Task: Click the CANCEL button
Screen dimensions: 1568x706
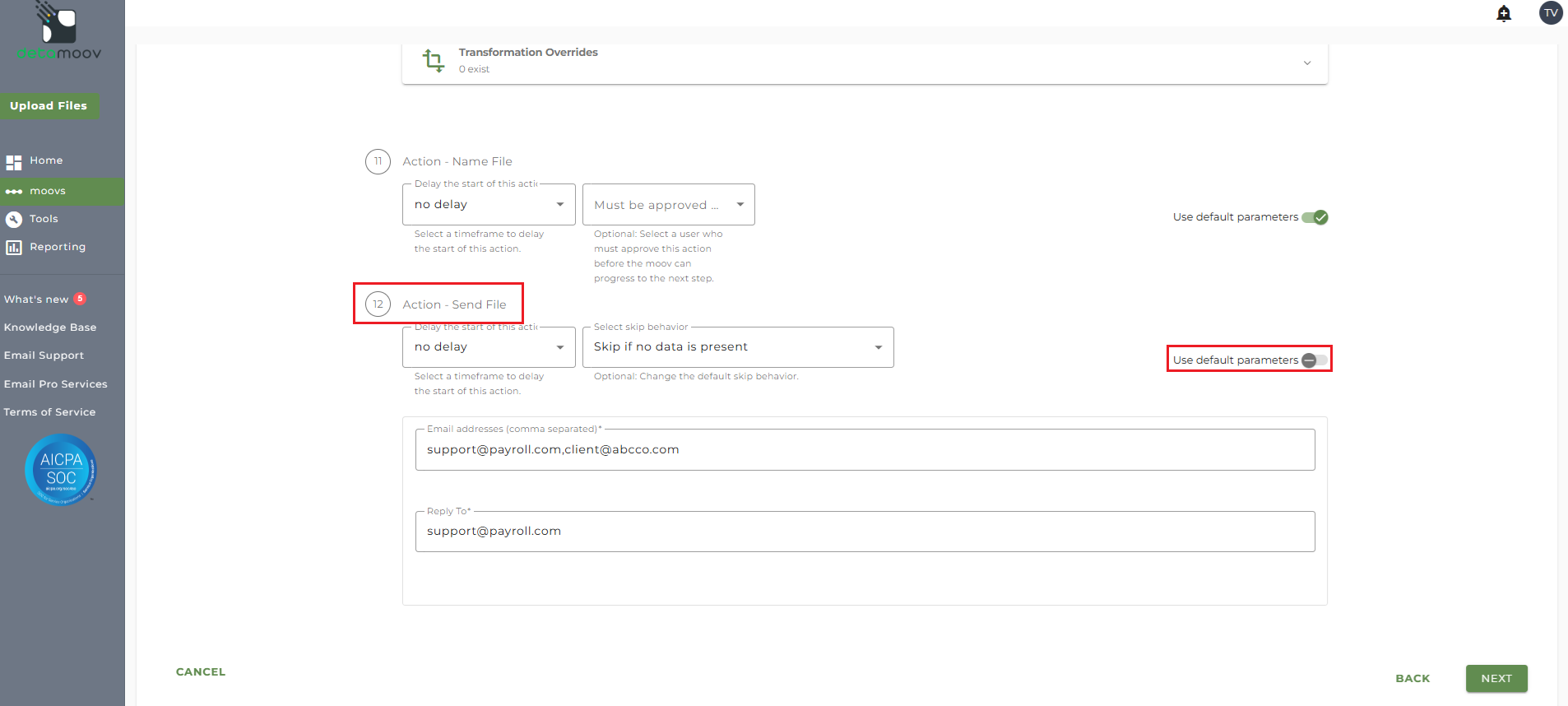Action: tap(201, 672)
